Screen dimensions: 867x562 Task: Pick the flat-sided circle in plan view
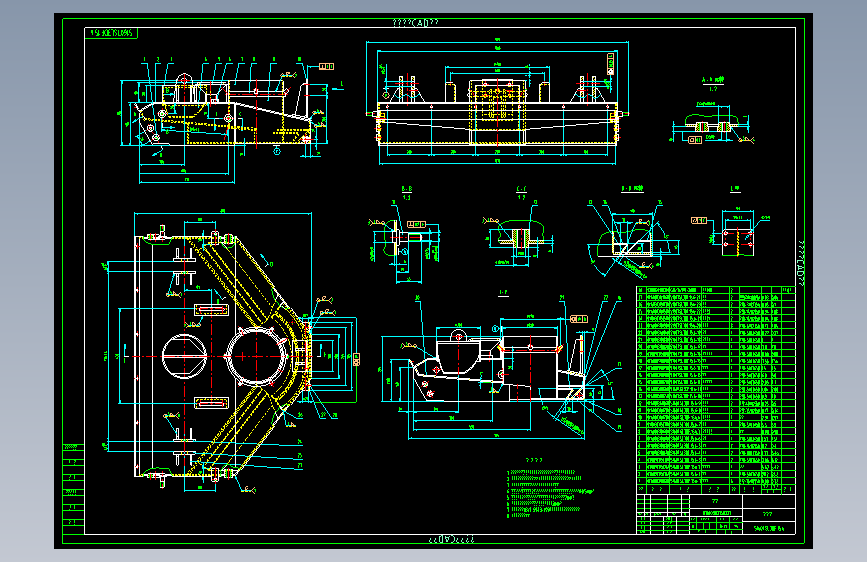184,356
